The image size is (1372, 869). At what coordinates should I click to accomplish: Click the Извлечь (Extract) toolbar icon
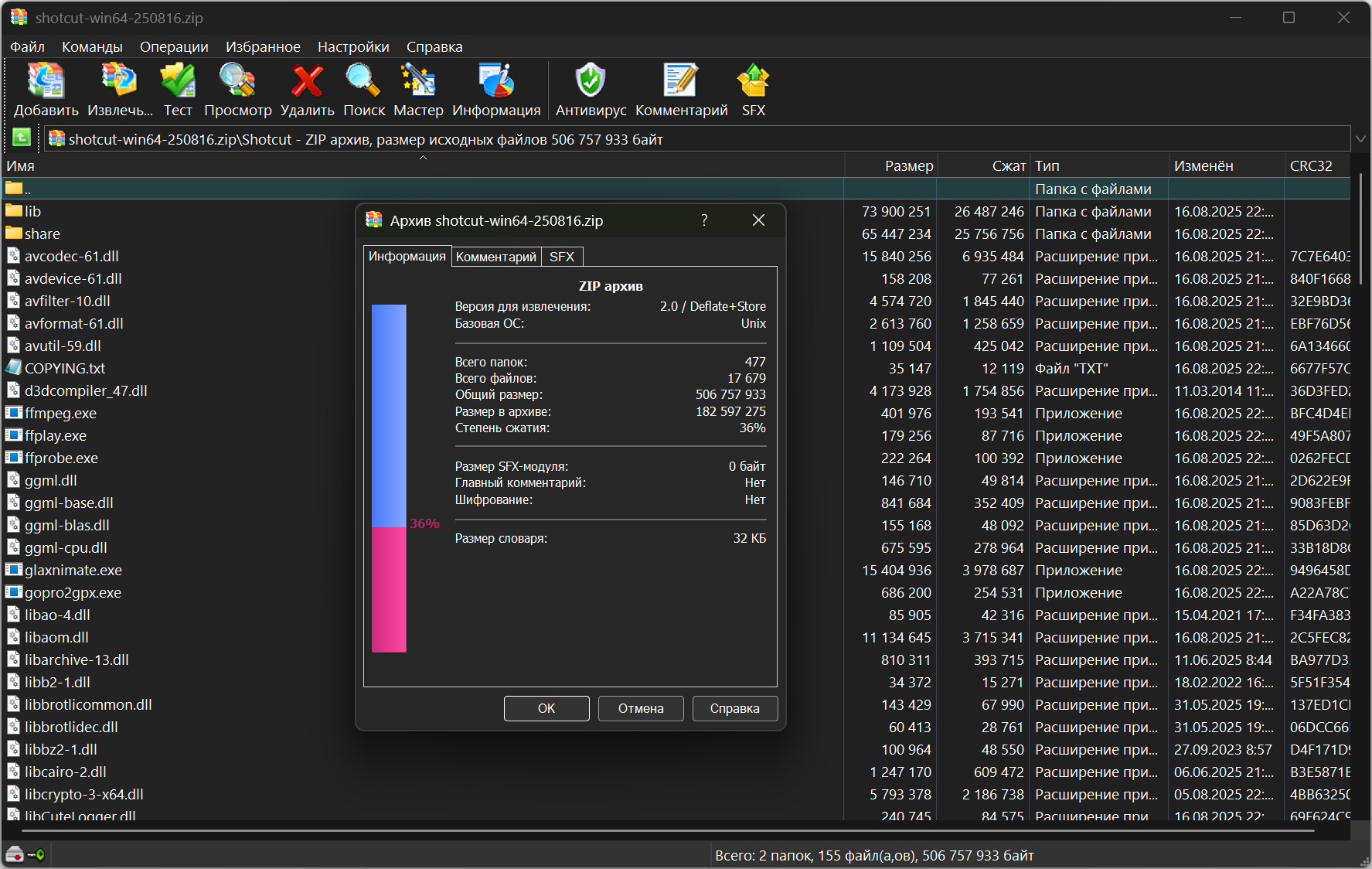120,90
